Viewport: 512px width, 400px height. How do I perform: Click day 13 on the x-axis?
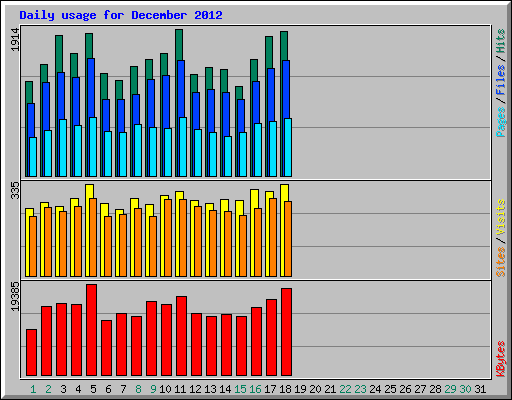click(x=210, y=389)
